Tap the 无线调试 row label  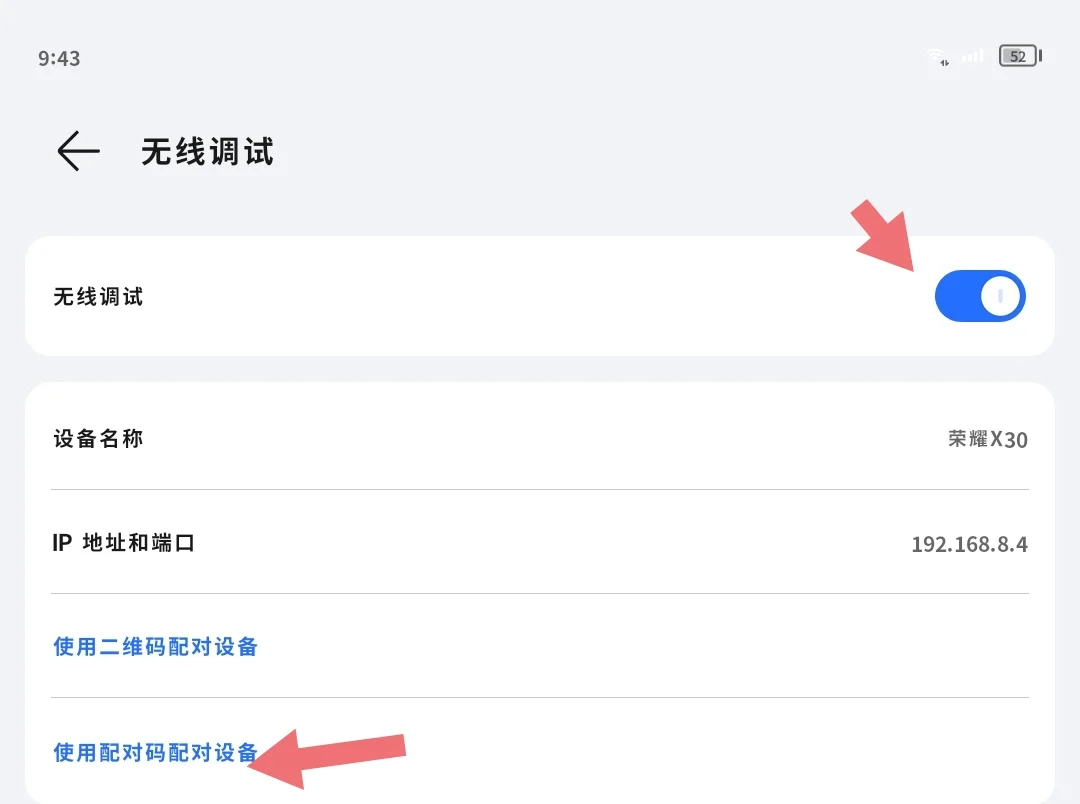[98, 297]
